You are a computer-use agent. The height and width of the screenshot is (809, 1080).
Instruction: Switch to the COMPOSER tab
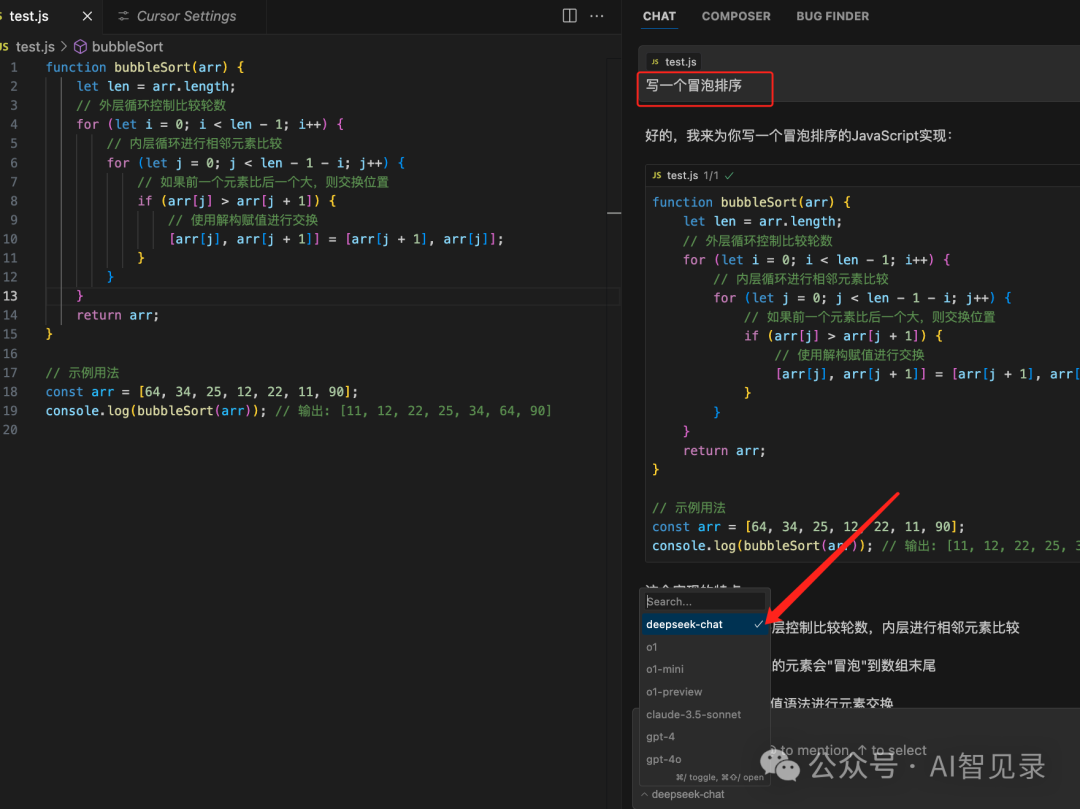point(735,16)
